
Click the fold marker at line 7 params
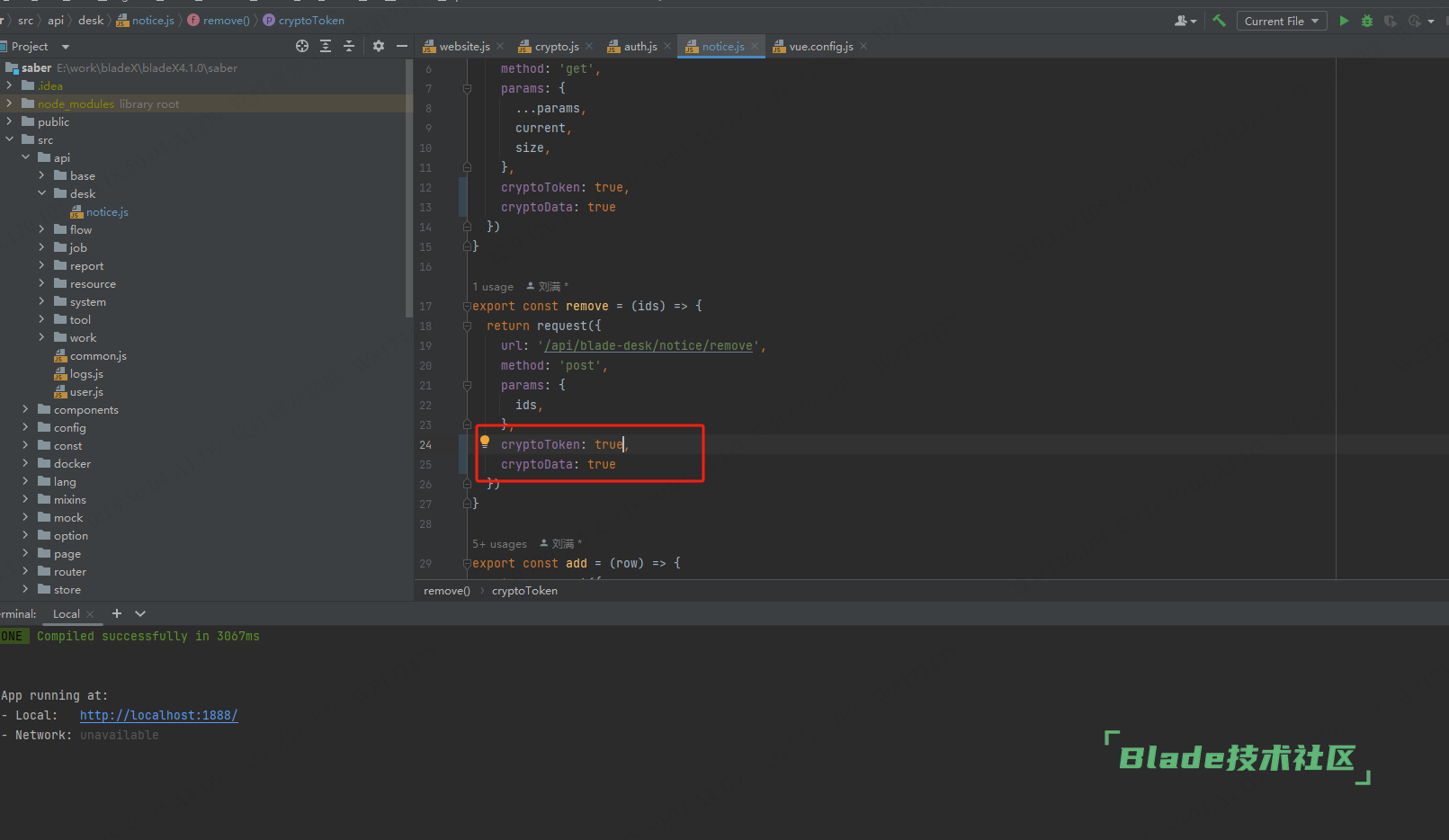coord(467,89)
